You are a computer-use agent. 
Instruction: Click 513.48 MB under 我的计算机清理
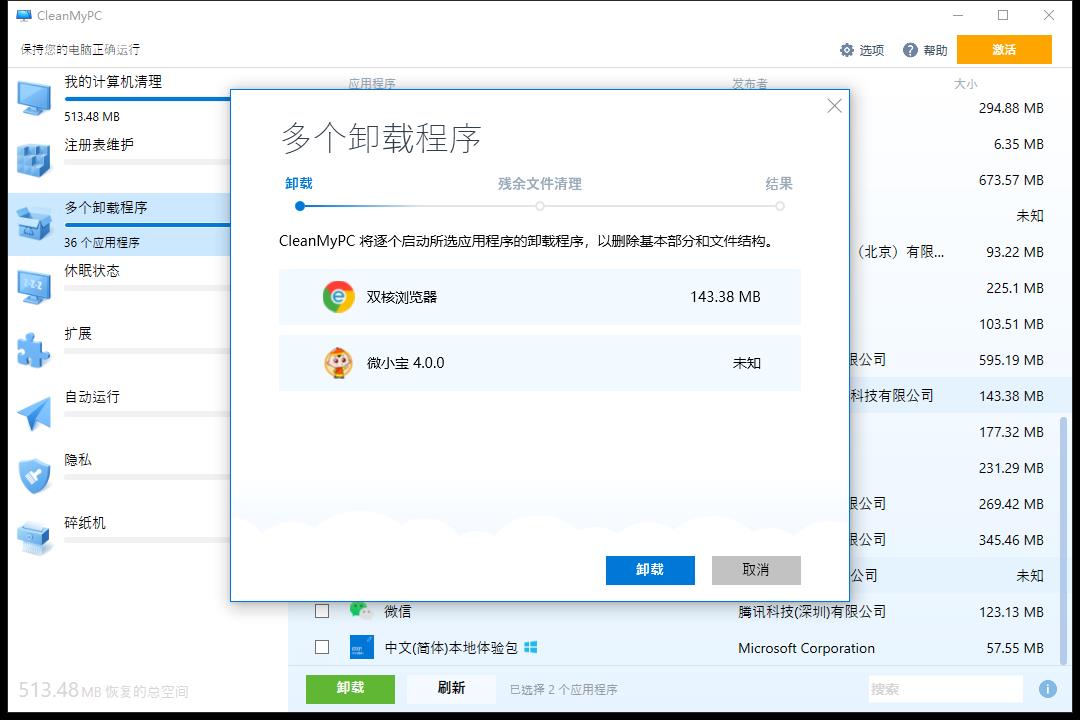click(x=92, y=116)
